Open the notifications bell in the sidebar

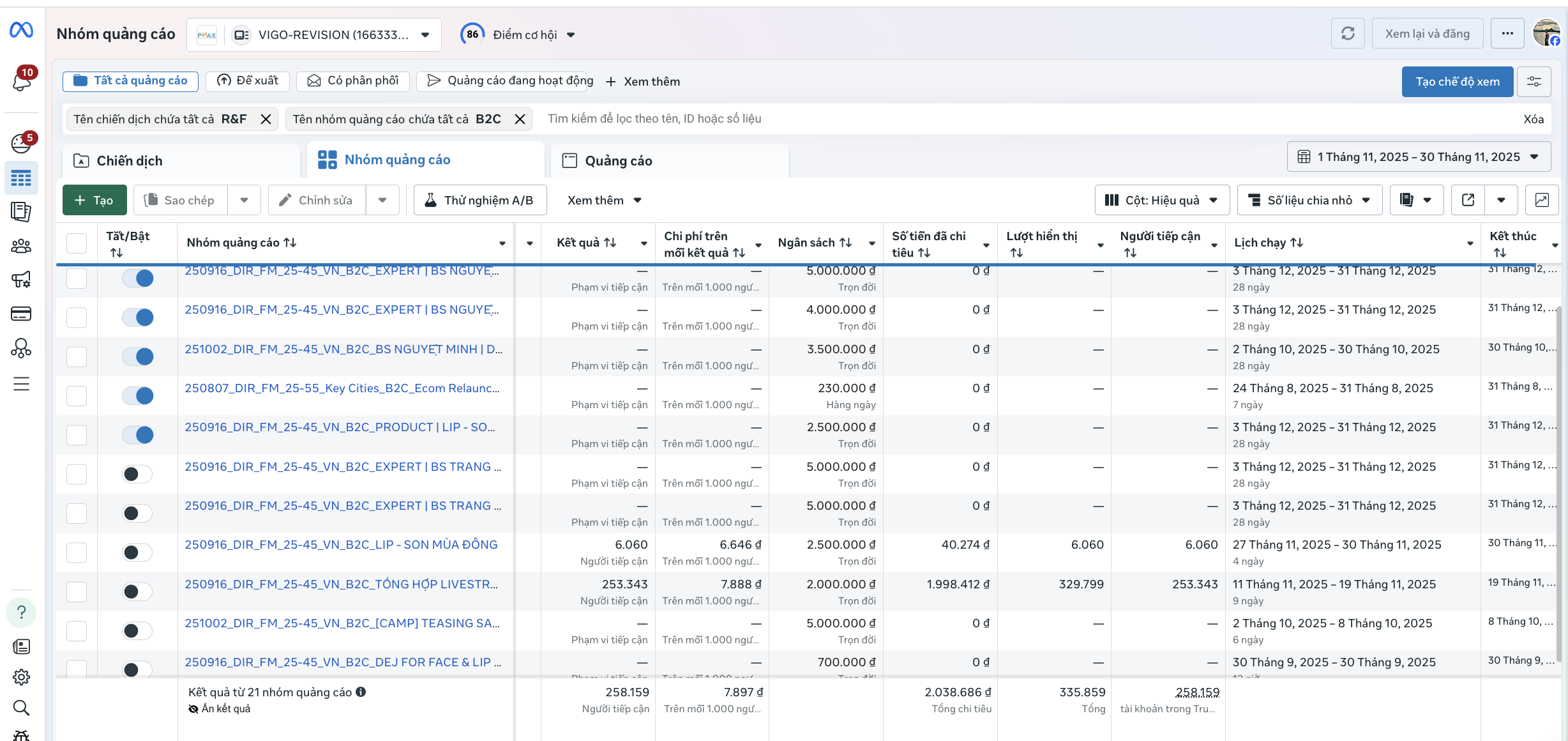pyautogui.click(x=22, y=81)
